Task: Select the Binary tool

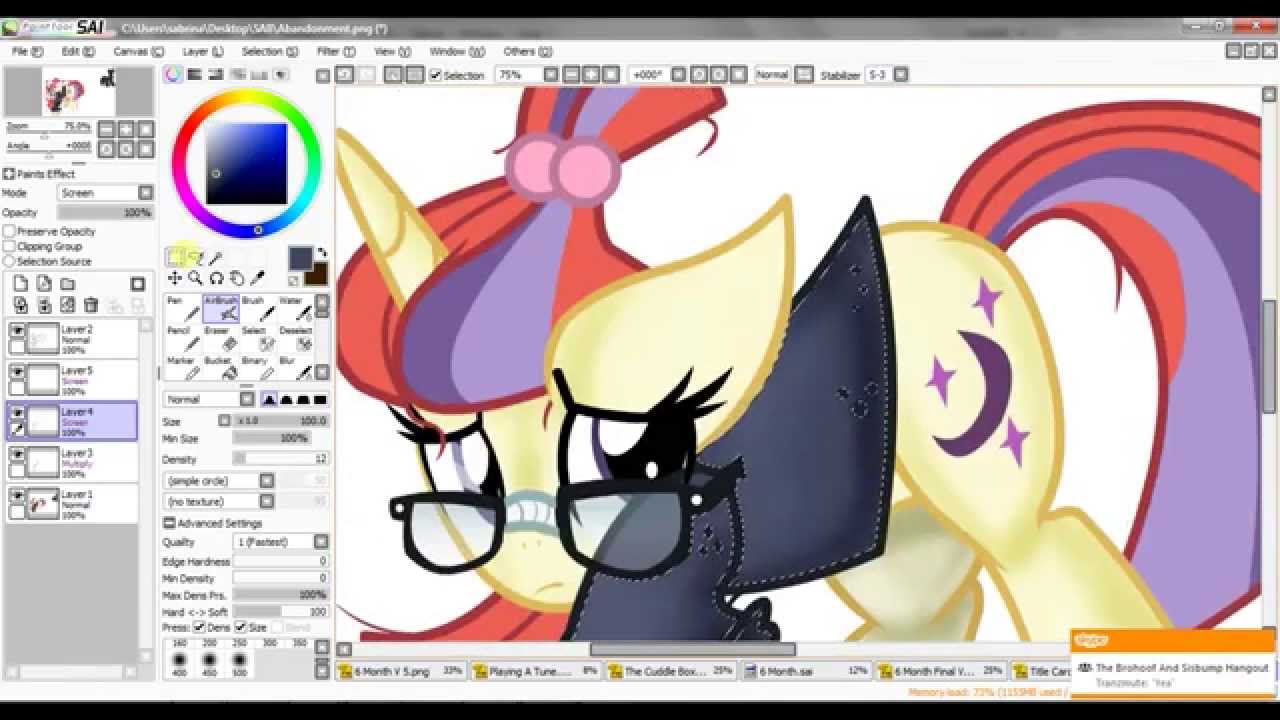Action: [258, 368]
